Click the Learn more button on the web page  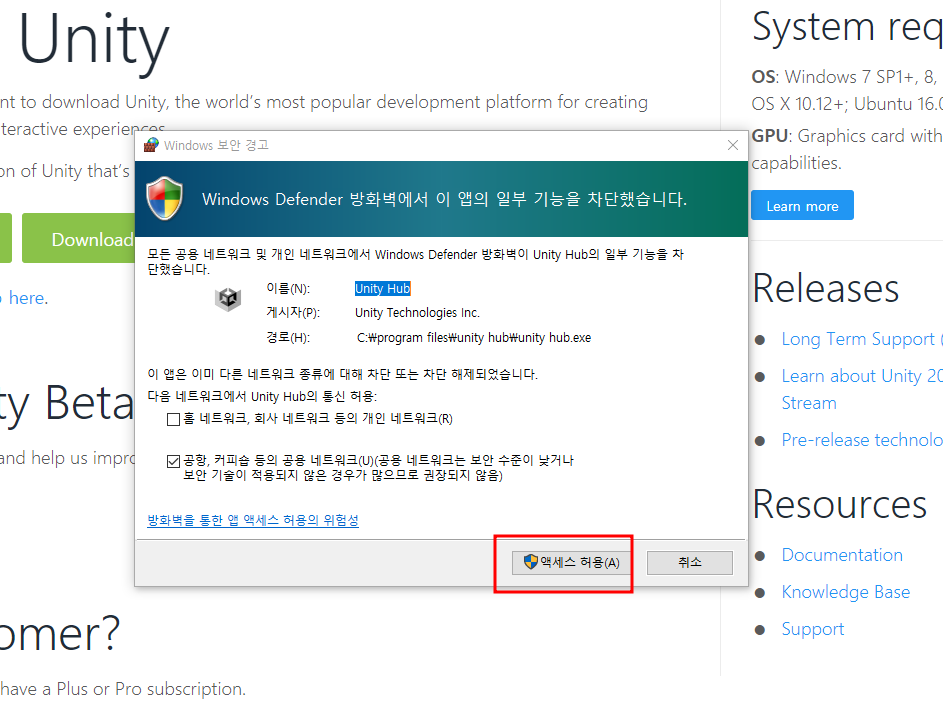point(802,206)
